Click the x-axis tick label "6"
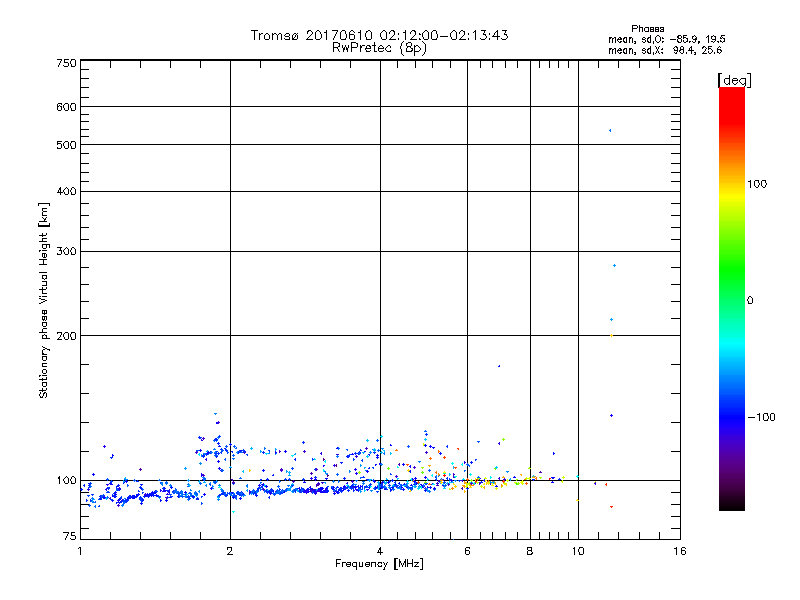 [x=467, y=551]
